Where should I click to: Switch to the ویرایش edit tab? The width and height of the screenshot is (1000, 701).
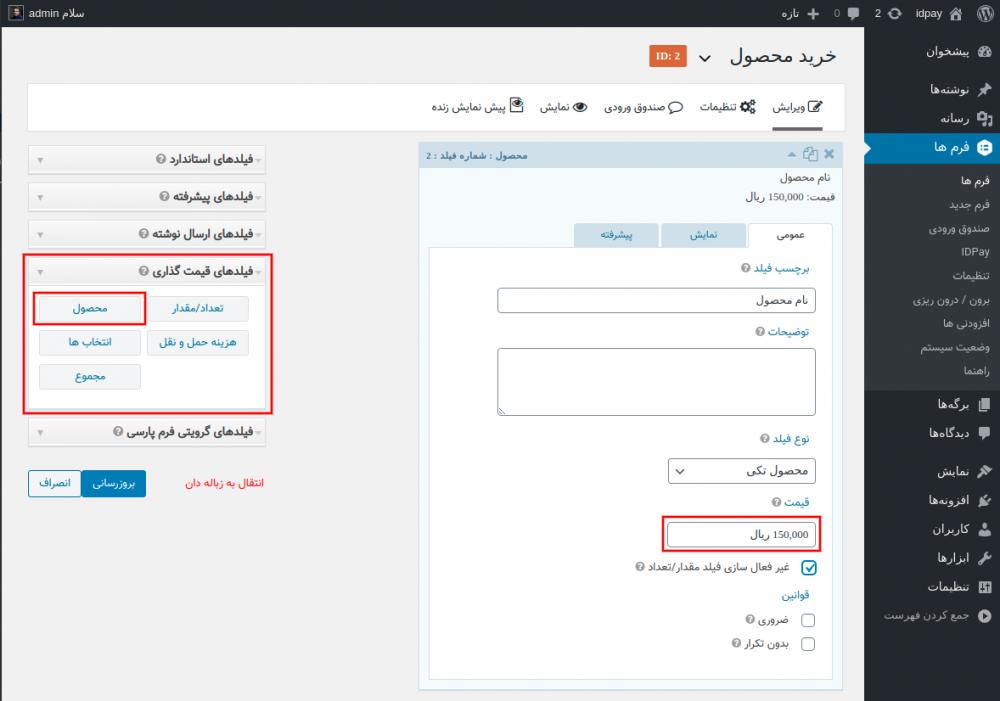(797, 107)
